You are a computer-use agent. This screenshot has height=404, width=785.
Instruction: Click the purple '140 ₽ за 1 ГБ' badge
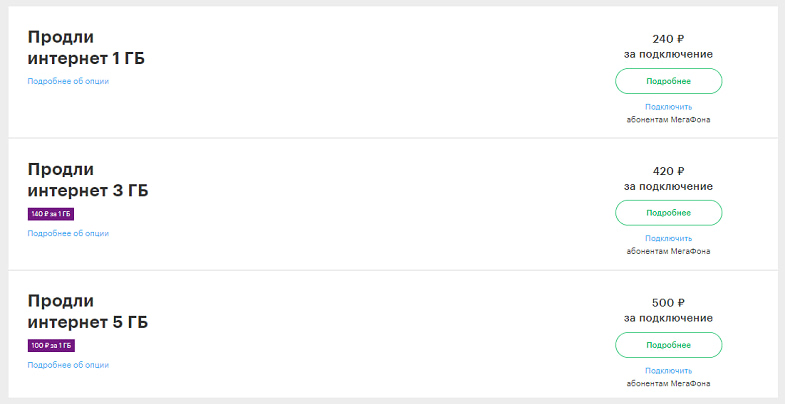(x=51, y=214)
